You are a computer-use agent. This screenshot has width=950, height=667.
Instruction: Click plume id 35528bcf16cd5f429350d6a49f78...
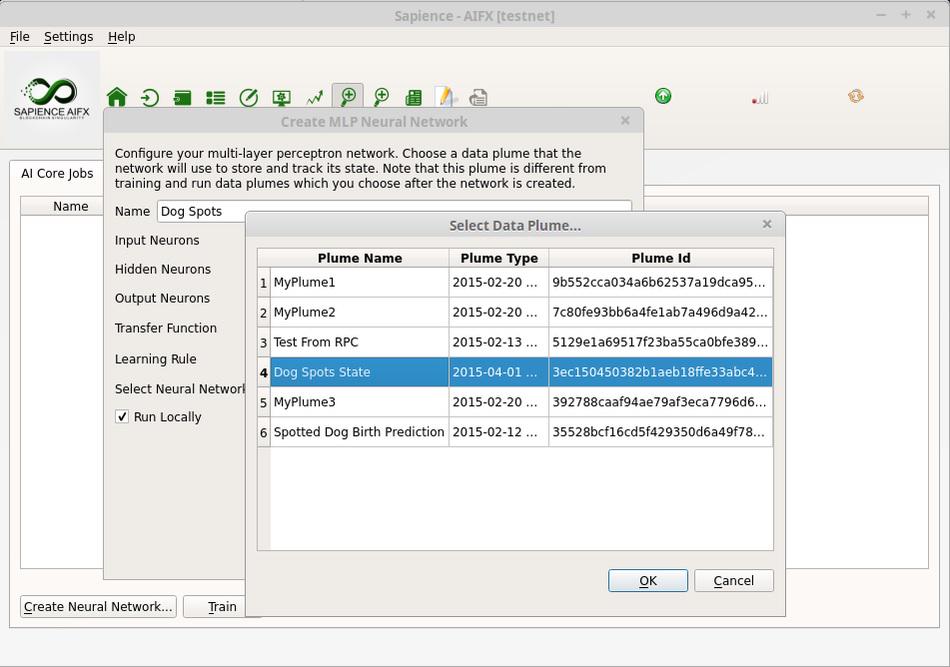point(660,432)
